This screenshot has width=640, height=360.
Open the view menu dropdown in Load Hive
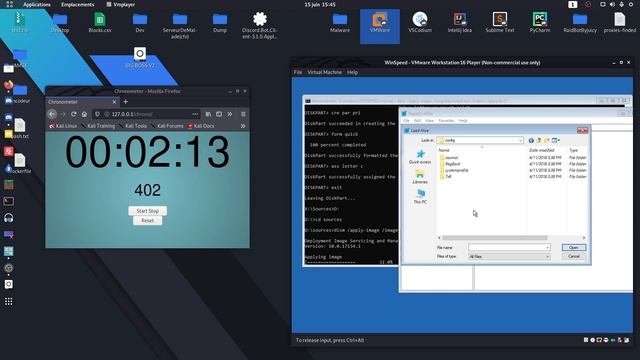[556, 140]
